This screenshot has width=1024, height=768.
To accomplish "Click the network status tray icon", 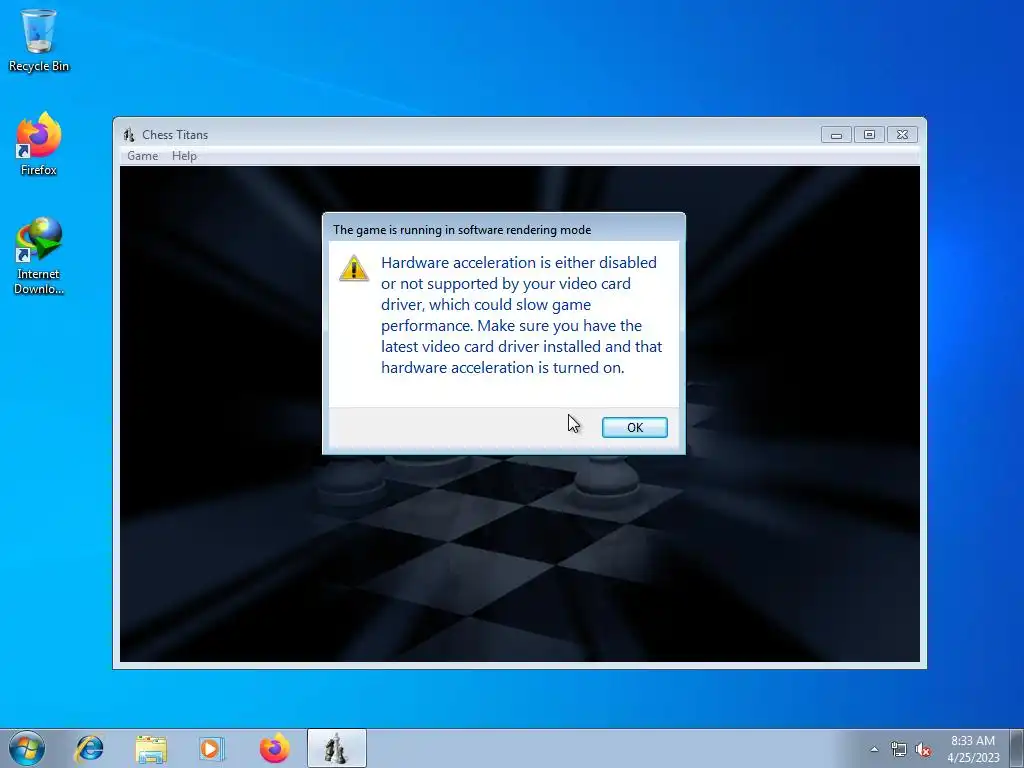I will coord(899,750).
